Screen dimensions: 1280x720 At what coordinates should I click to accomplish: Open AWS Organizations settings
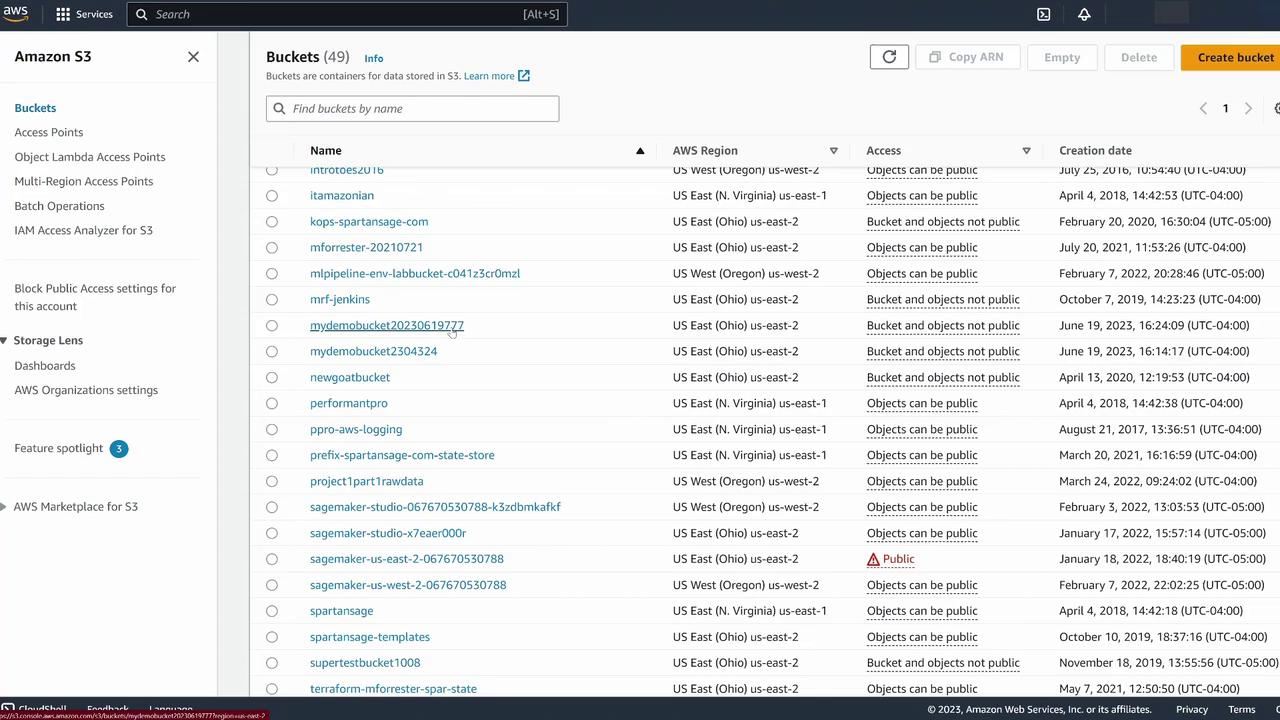pos(86,390)
